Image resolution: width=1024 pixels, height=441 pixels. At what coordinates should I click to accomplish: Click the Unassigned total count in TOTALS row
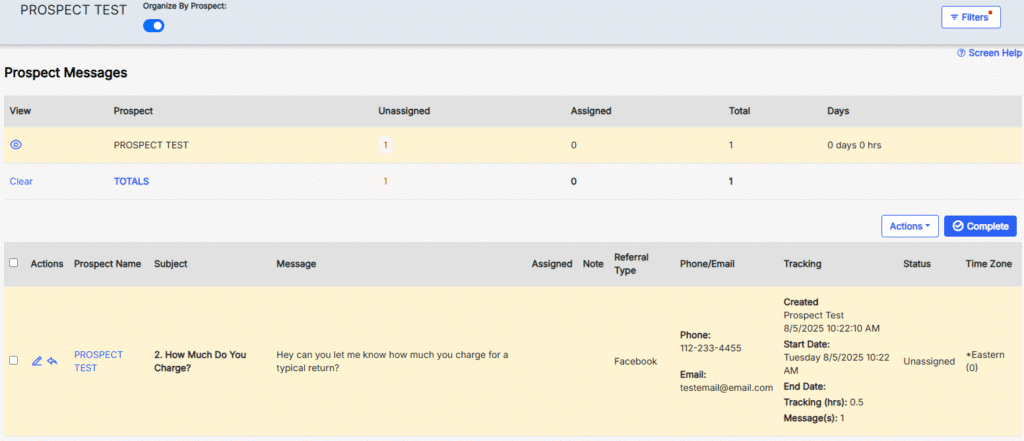(x=385, y=182)
